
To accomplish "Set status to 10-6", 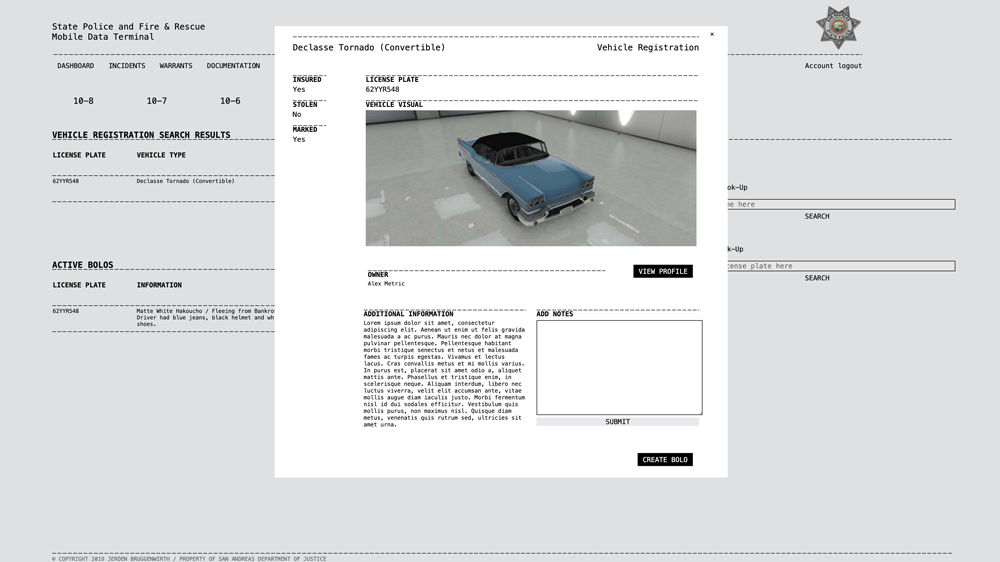I will tap(230, 101).
